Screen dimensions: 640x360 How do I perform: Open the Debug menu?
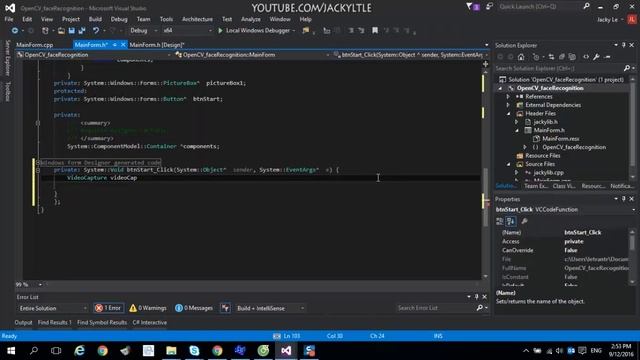point(119,19)
